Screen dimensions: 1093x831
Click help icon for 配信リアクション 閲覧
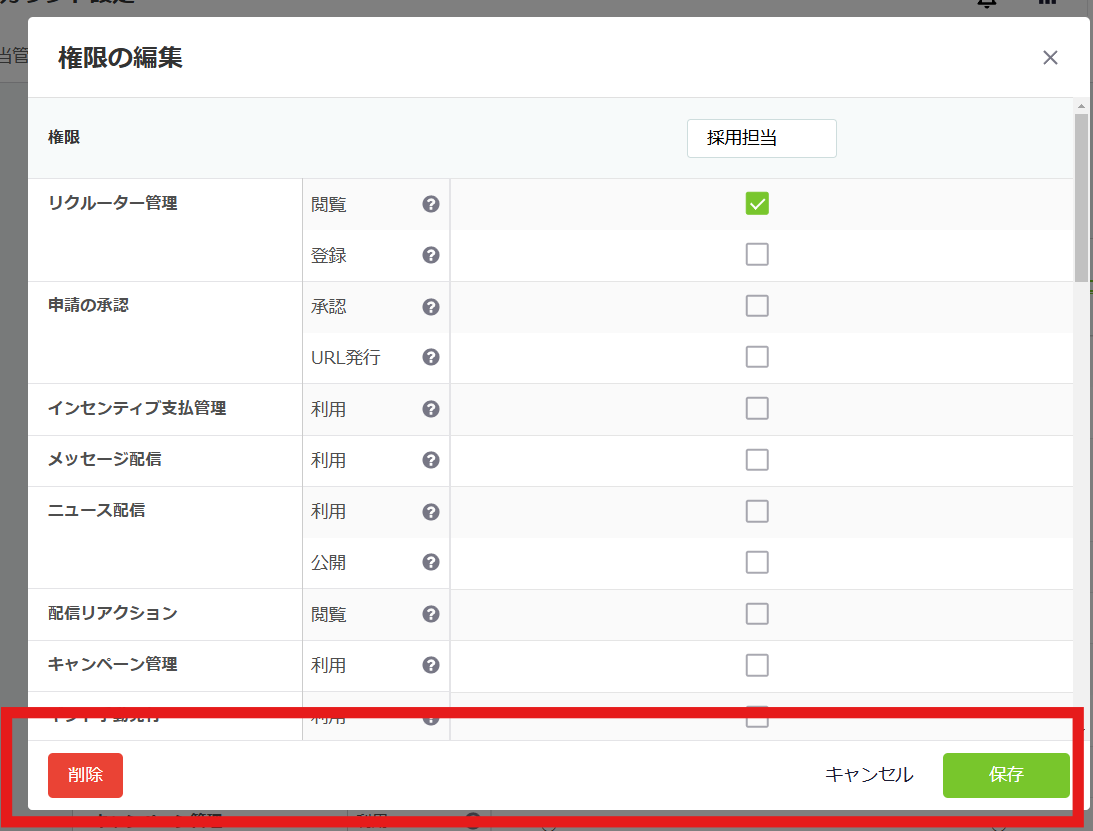(431, 614)
